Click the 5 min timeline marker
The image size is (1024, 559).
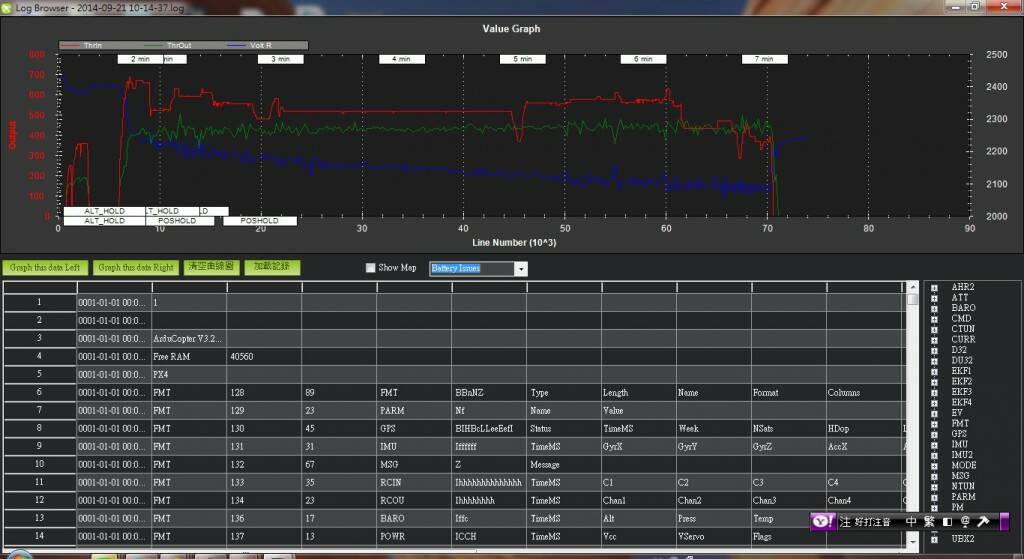click(522, 59)
